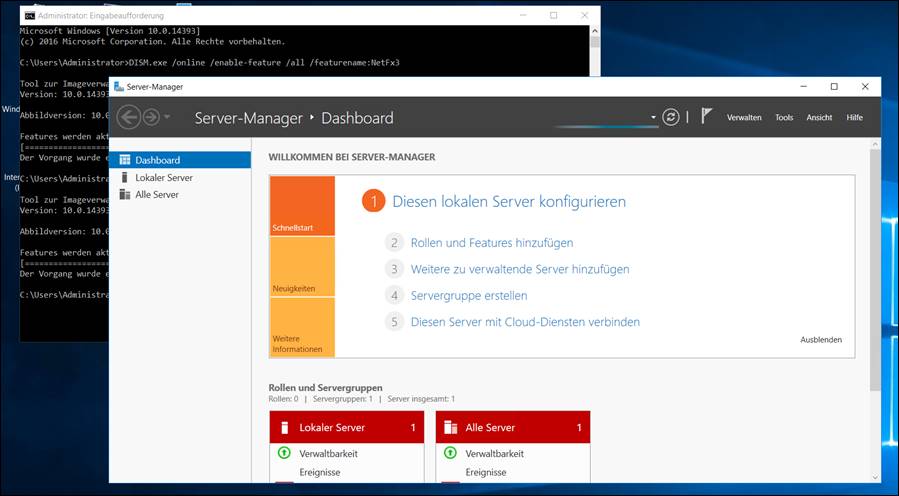This screenshot has width=899, height=496.
Task: Click green Verwaltbarkeit status icon under Lokaler Server
Action: [283, 453]
